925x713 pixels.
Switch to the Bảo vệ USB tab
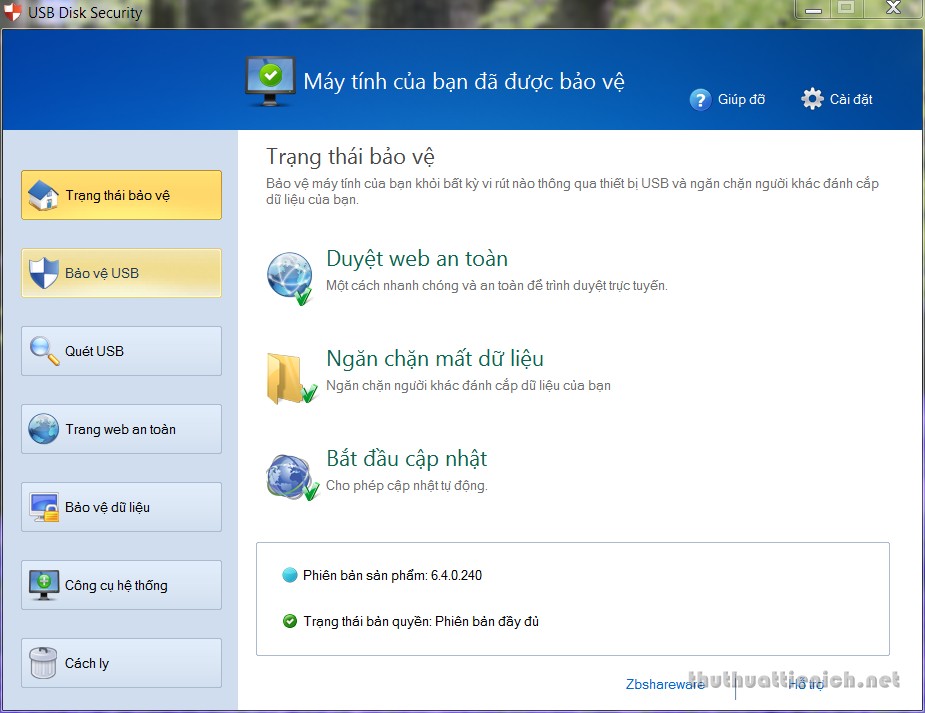(122, 273)
